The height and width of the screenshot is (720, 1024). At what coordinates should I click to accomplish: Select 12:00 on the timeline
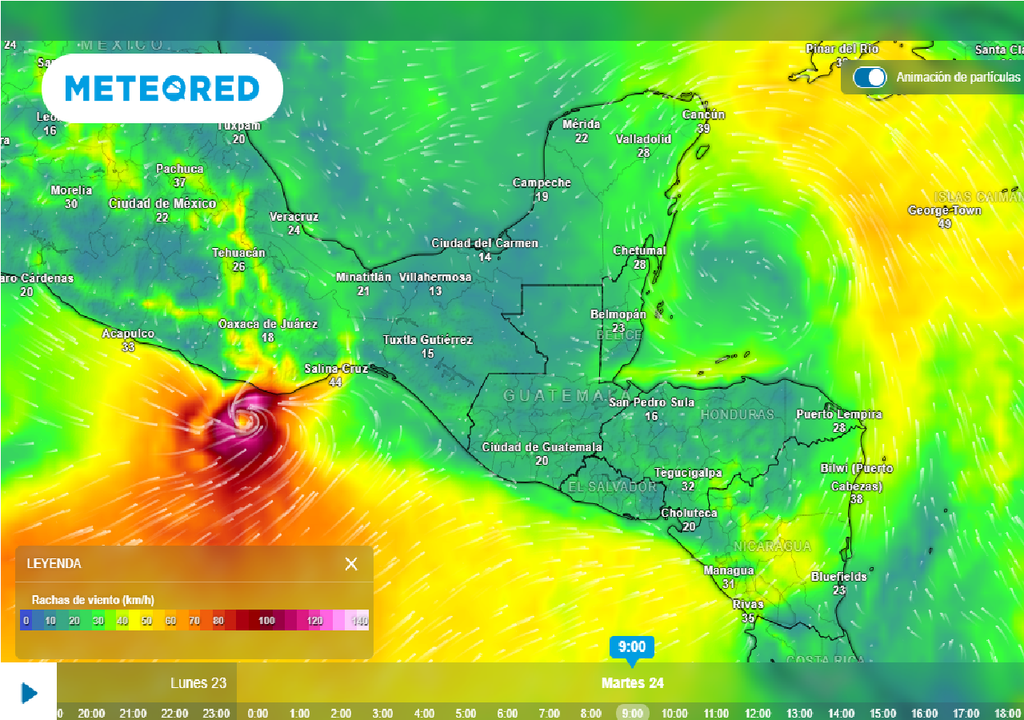click(758, 713)
